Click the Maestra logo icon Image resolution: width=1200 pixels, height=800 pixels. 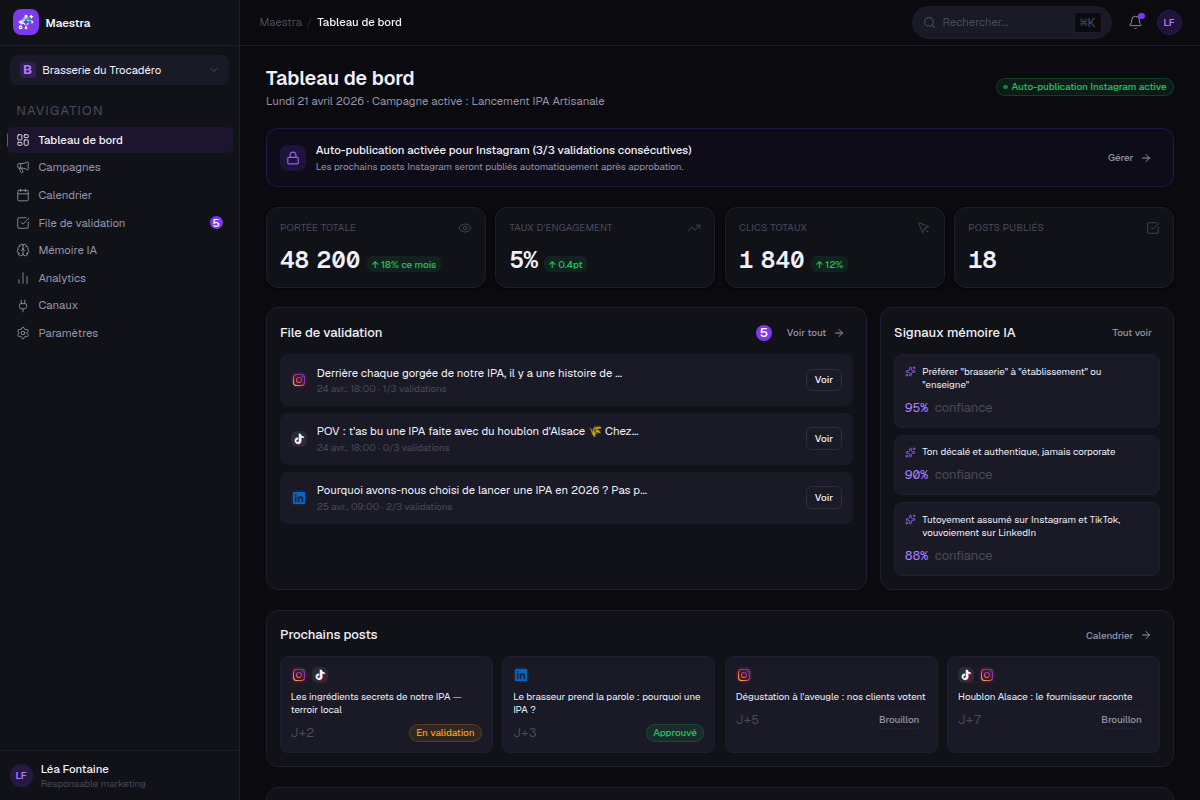click(x=26, y=22)
